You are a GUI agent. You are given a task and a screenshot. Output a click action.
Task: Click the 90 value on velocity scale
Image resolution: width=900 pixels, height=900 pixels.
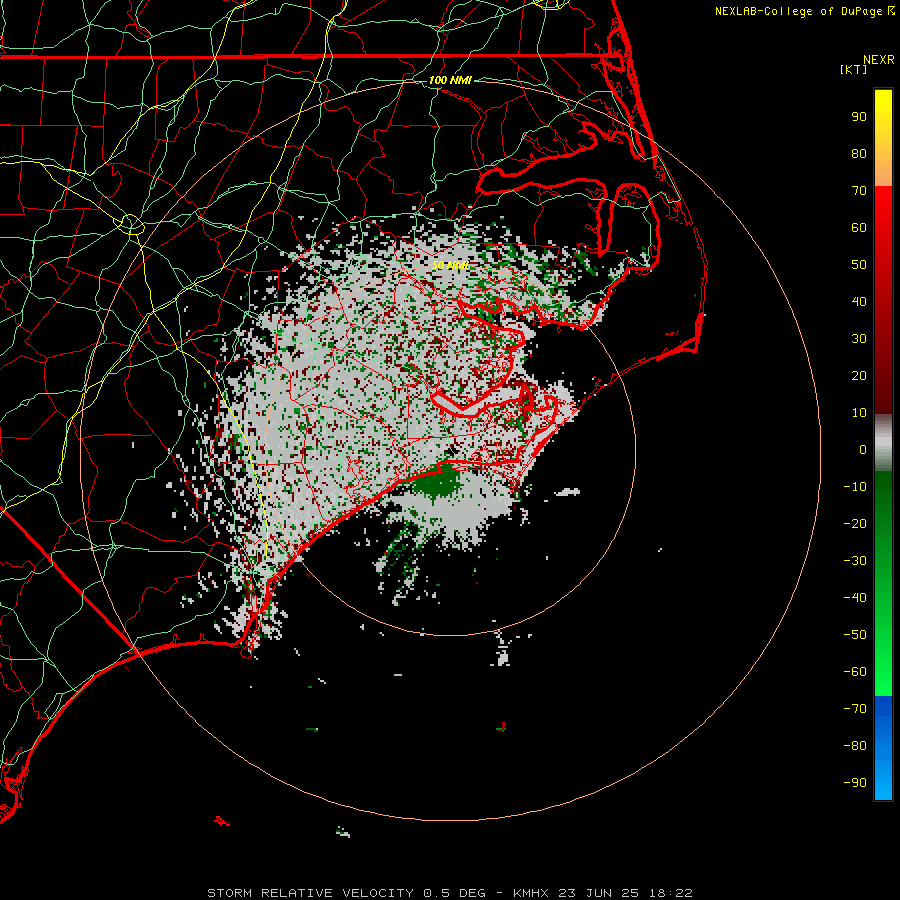tap(859, 117)
